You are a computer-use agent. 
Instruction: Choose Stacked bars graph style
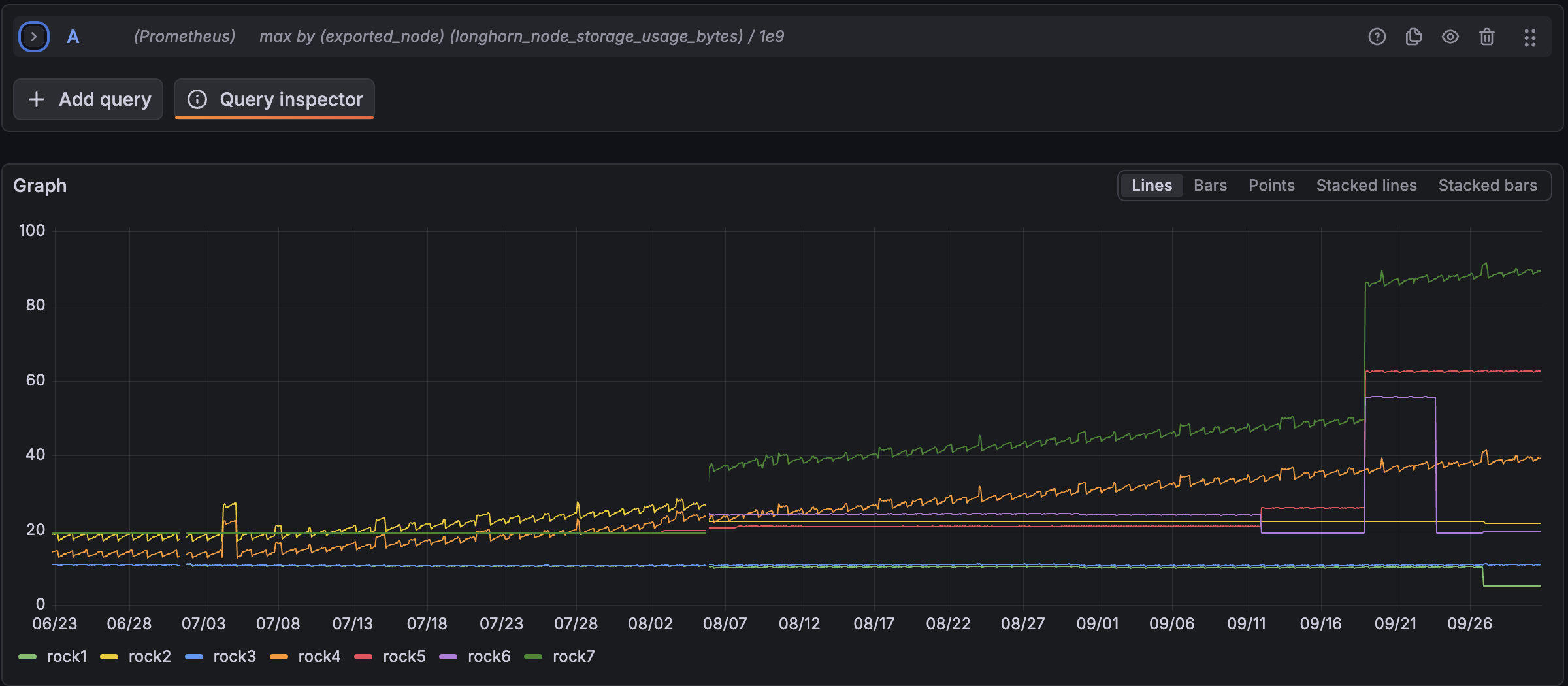(x=1488, y=186)
